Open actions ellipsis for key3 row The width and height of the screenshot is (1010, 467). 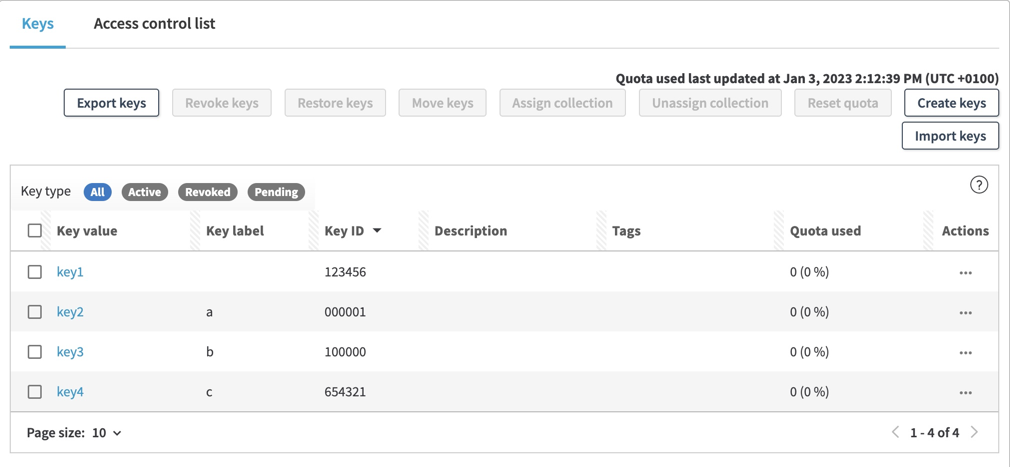click(x=965, y=352)
